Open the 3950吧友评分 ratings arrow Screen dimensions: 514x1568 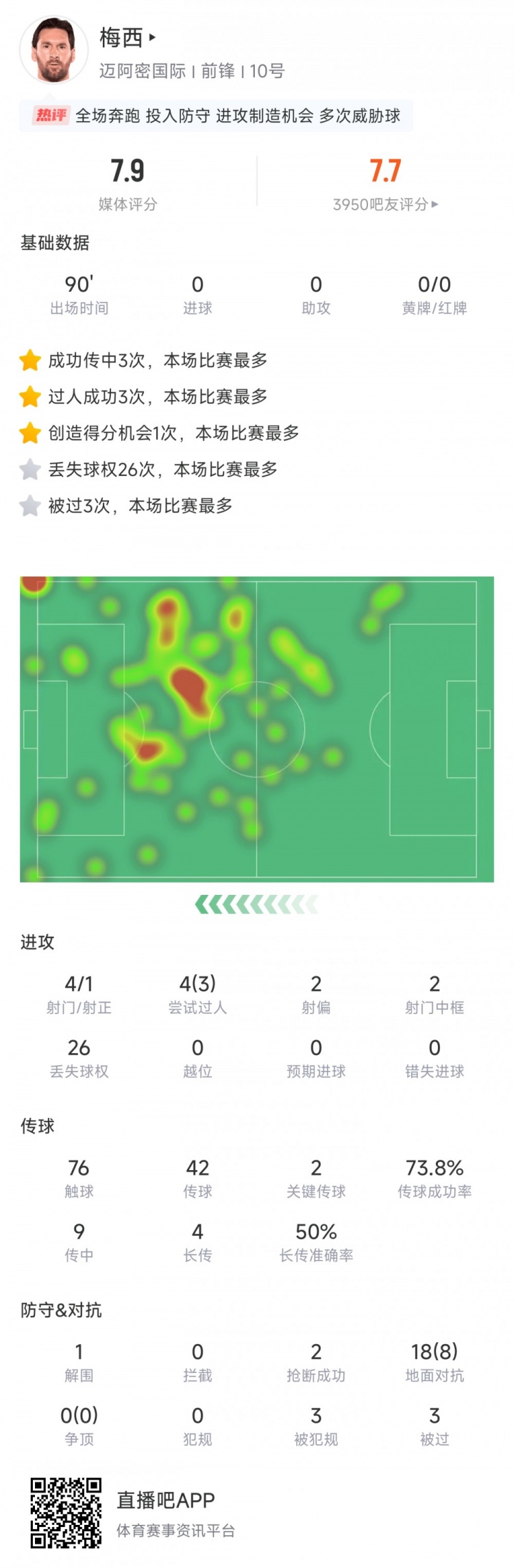tap(435, 204)
